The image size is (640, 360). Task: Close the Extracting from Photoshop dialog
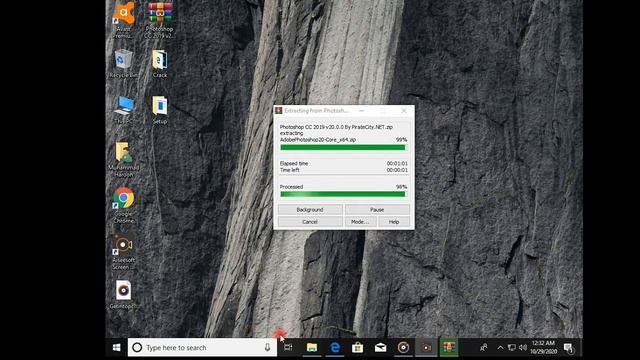404,111
